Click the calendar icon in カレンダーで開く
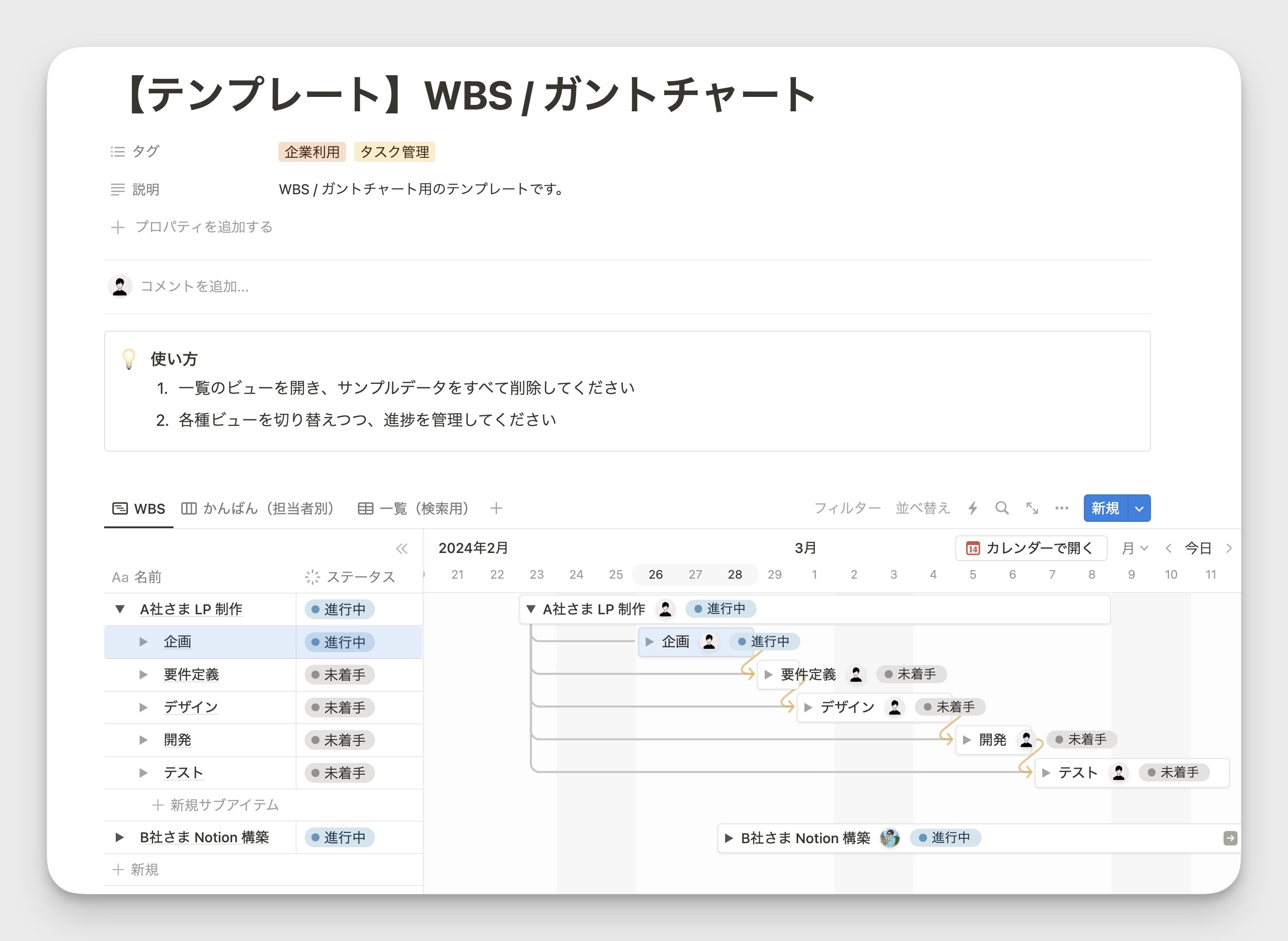The width and height of the screenshot is (1288, 941). [x=973, y=548]
